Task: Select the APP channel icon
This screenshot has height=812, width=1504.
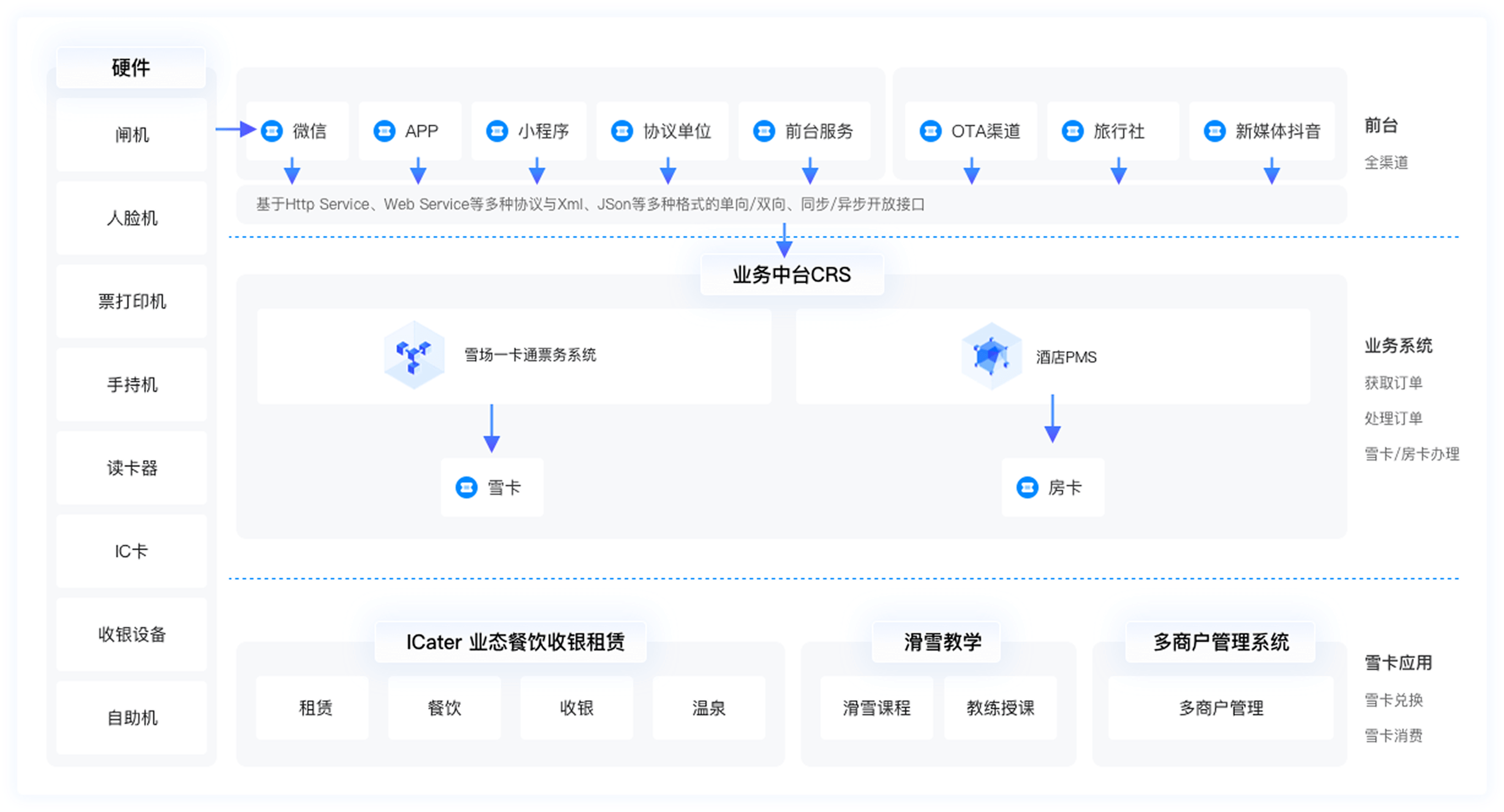Action: coord(385,130)
